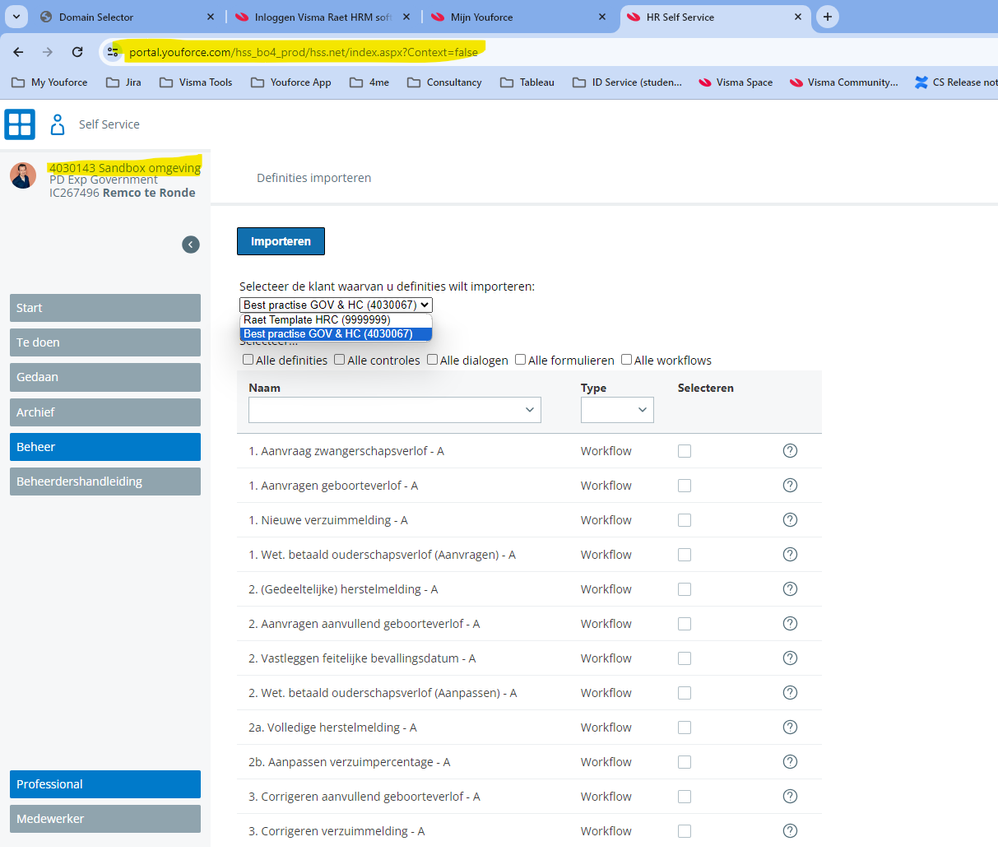Open the Beheer section

click(x=105, y=447)
